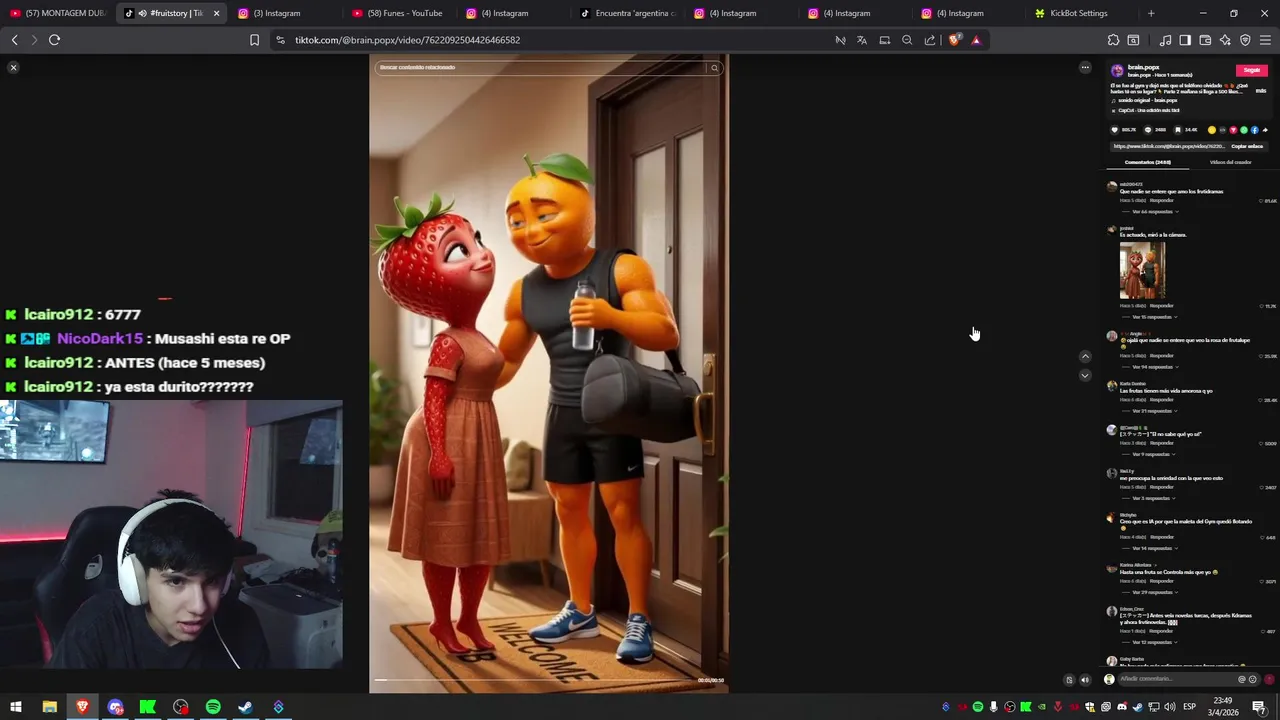The width and height of the screenshot is (1280, 720).
Task: Expand 'Ver 21 respuestas' replies
Action: (x=1152, y=411)
